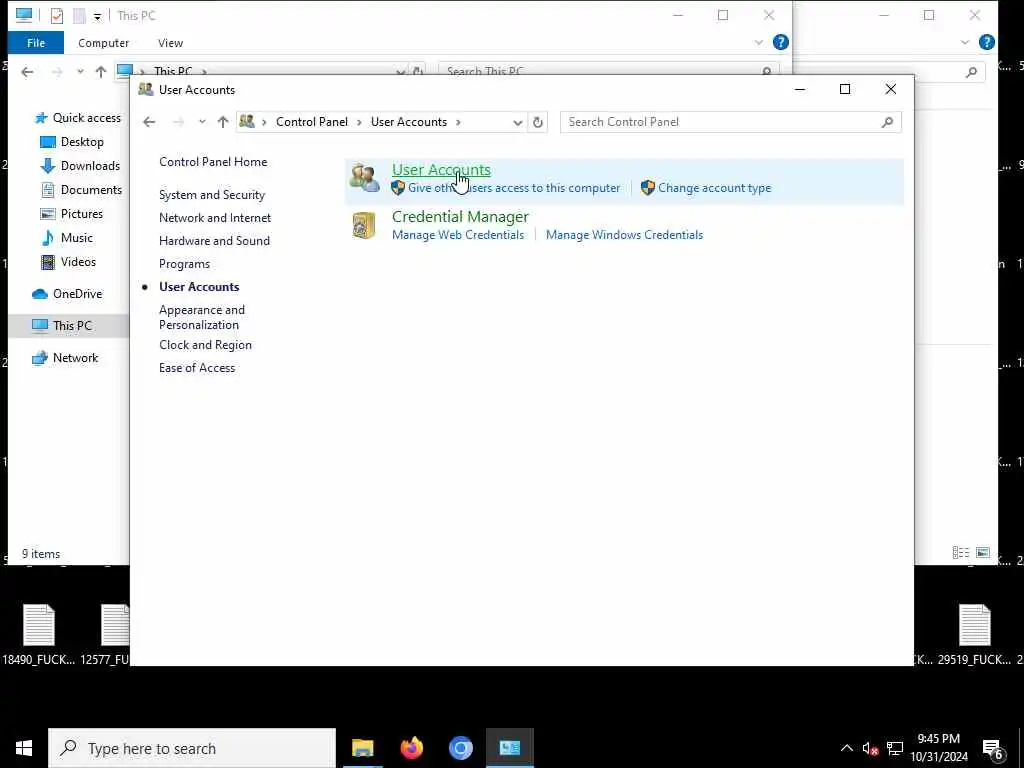The height and width of the screenshot is (768, 1024).
Task: Launch Firefox from the taskbar
Action: pos(411,748)
